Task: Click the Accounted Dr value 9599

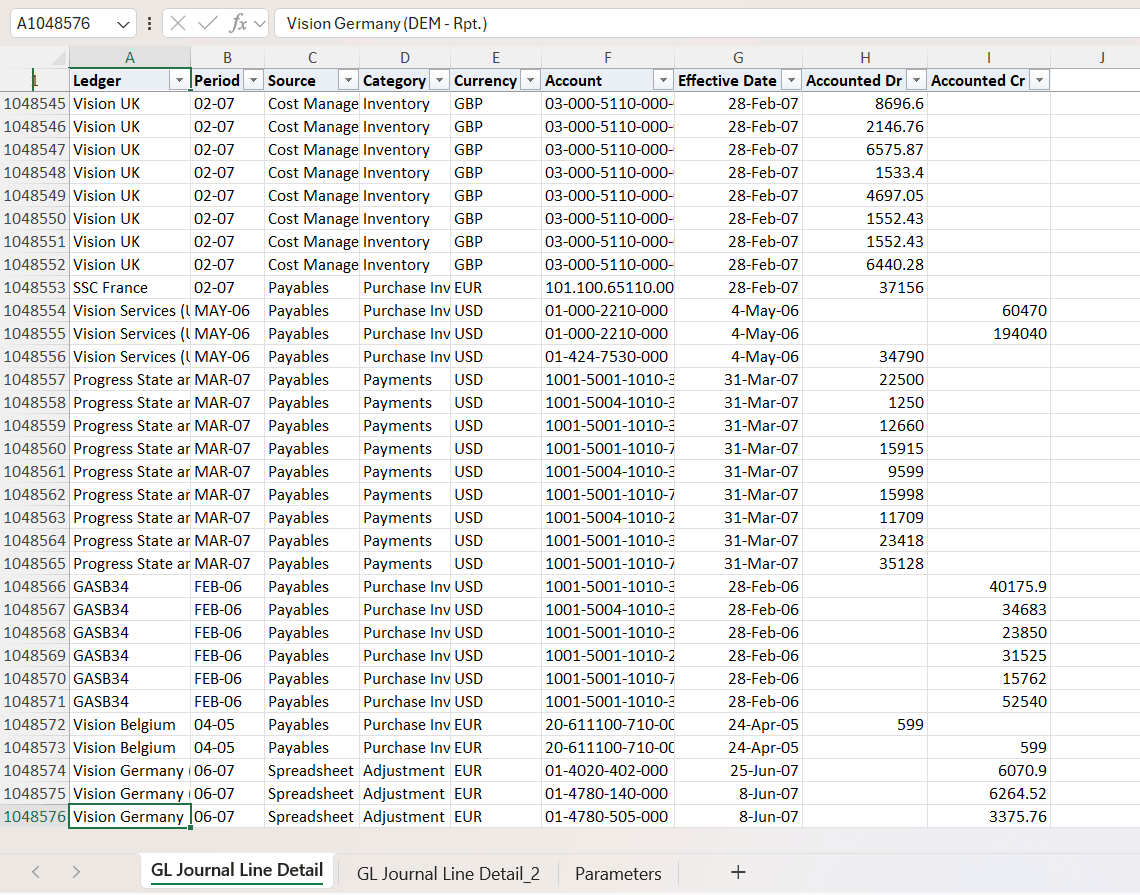Action: (865, 472)
